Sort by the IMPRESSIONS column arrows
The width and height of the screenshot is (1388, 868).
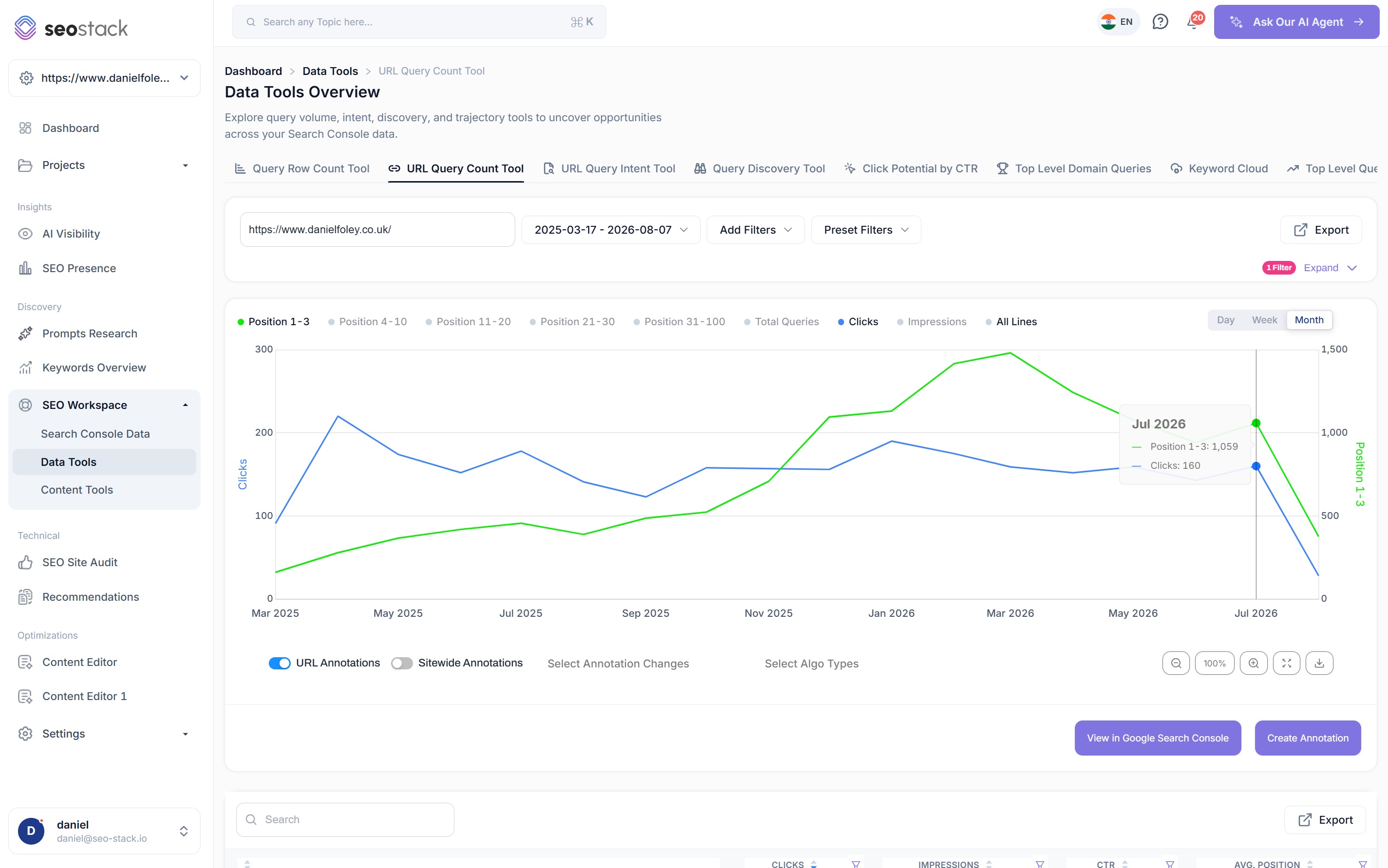(988, 864)
